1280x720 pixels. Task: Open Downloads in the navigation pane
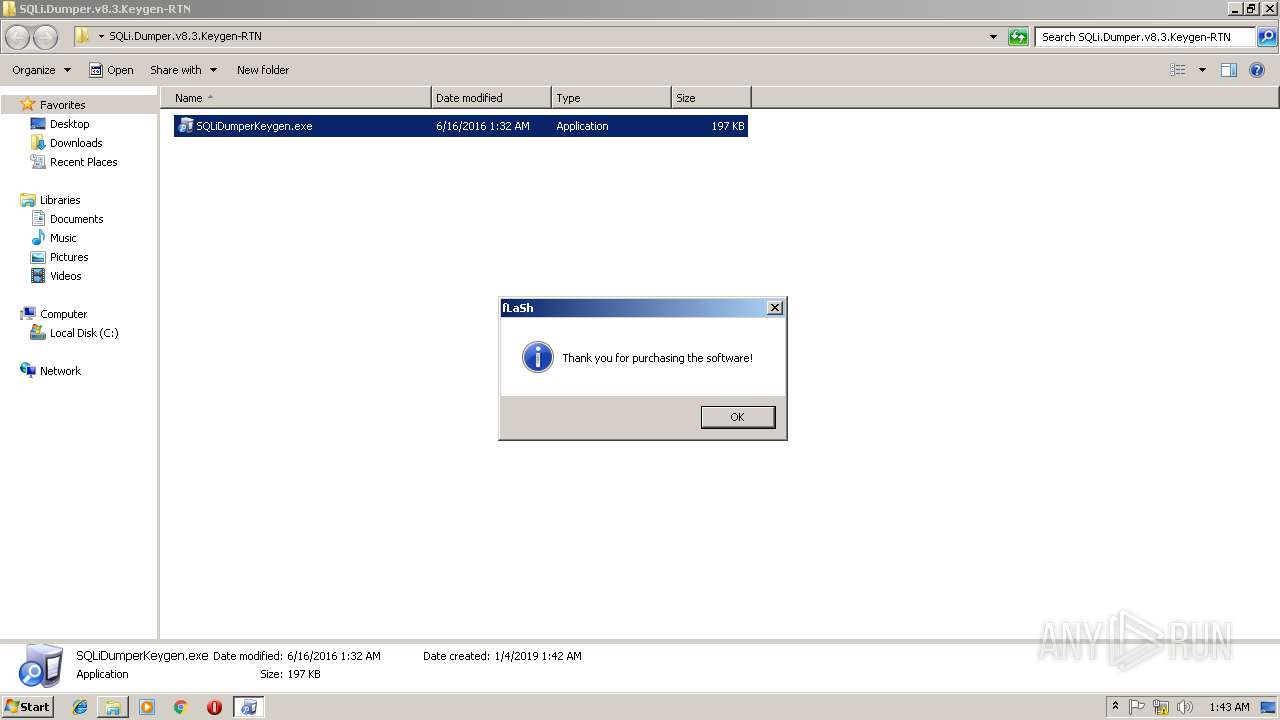tap(76, 143)
